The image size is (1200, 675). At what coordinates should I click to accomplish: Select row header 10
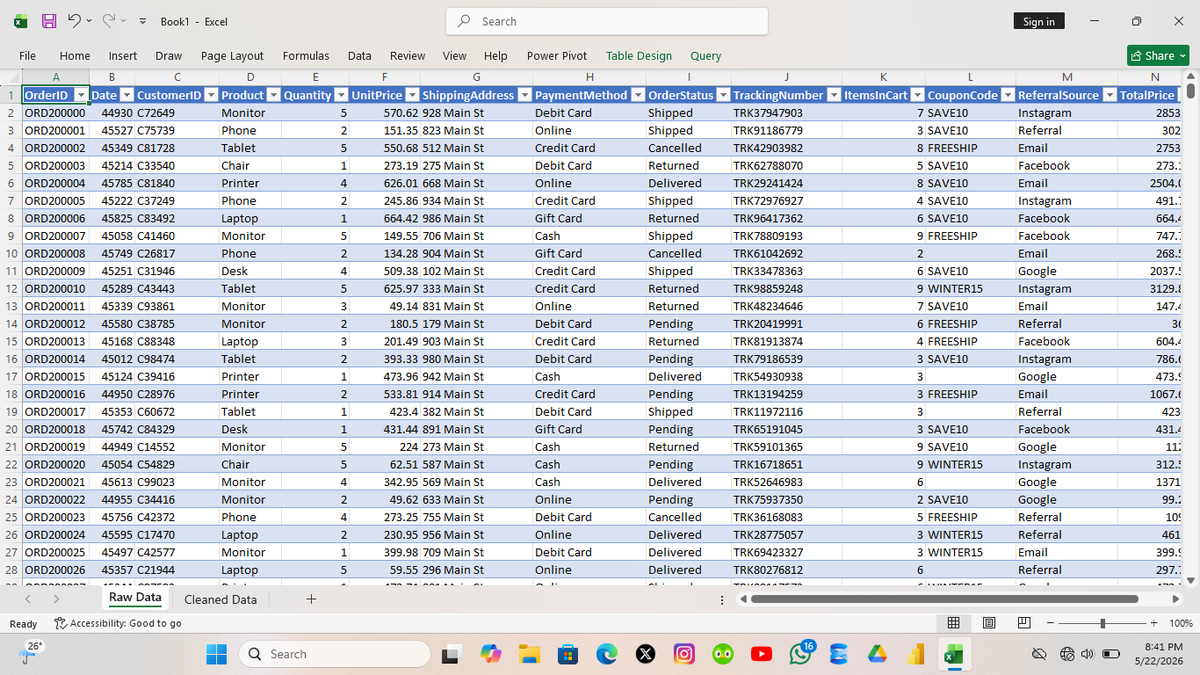click(x=10, y=253)
